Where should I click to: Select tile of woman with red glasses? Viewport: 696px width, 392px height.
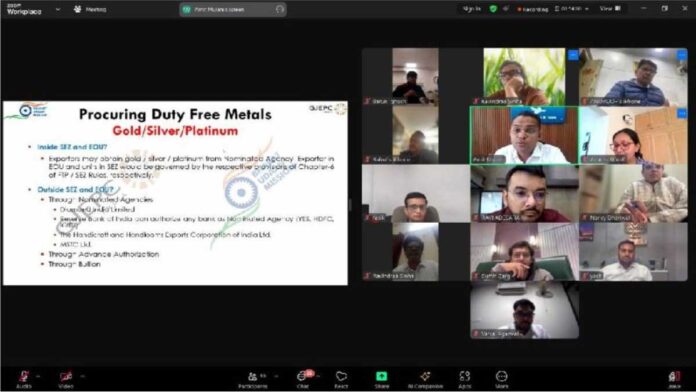point(633,135)
